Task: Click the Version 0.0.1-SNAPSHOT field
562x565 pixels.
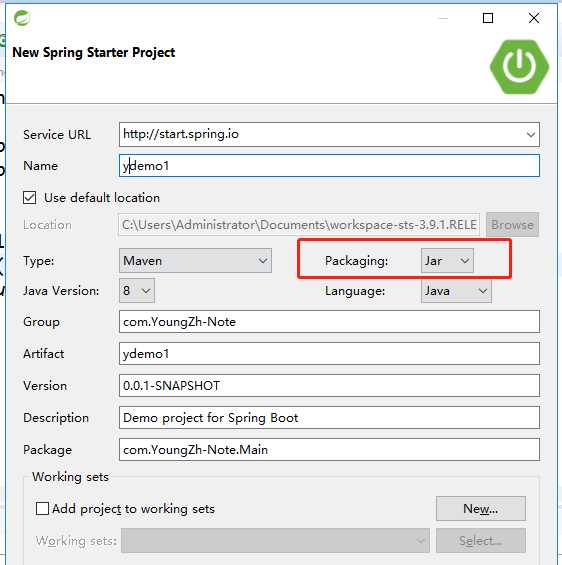Action: 329,386
